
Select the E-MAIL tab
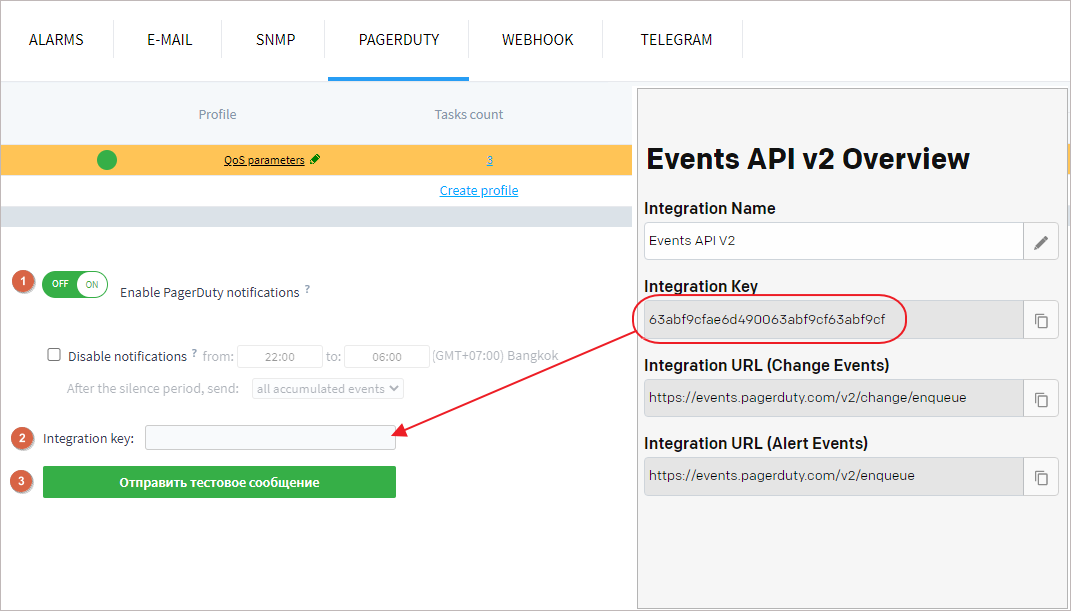pos(169,41)
